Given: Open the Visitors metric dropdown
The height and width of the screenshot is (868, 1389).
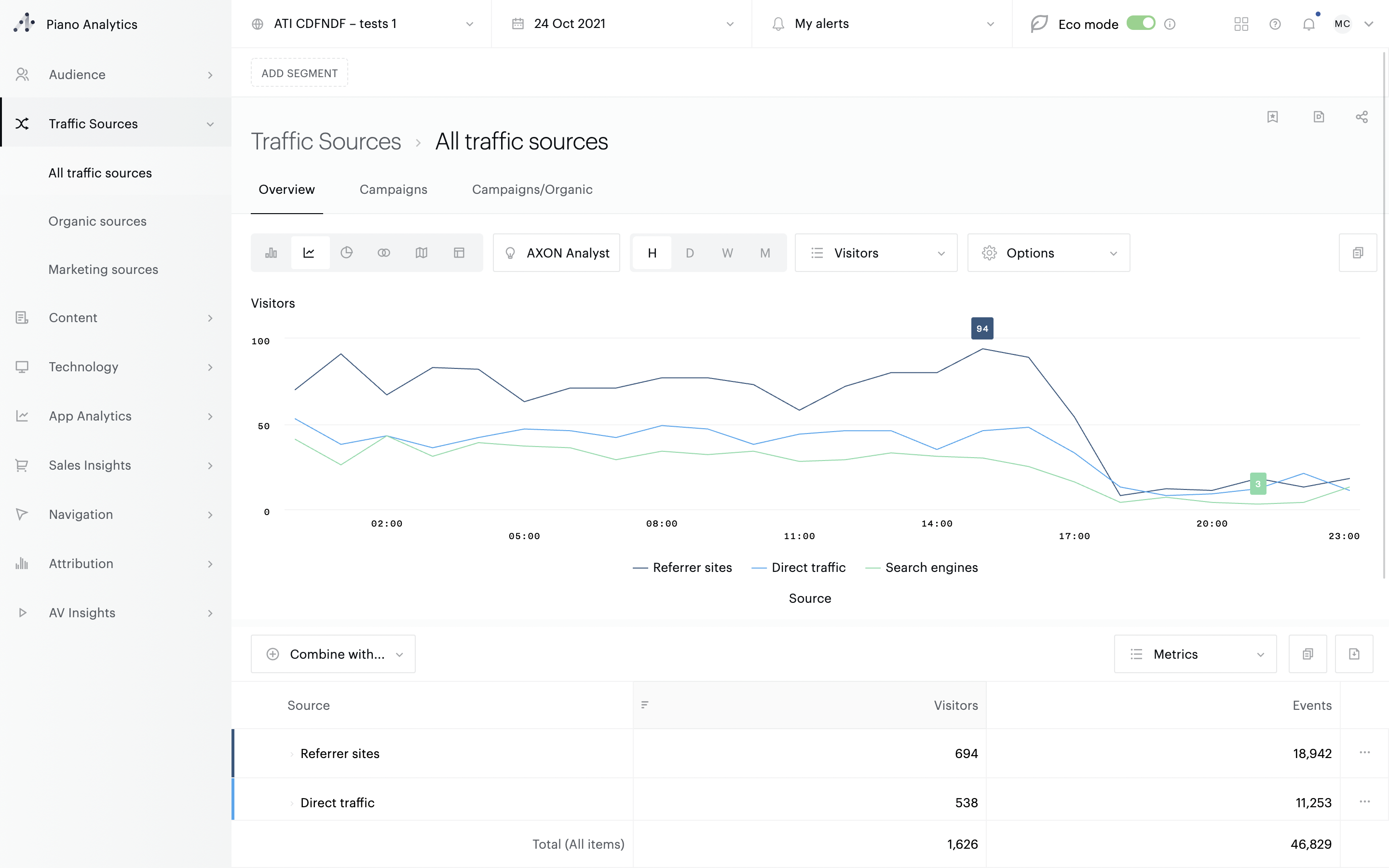Looking at the screenshot, I should 875,253.
